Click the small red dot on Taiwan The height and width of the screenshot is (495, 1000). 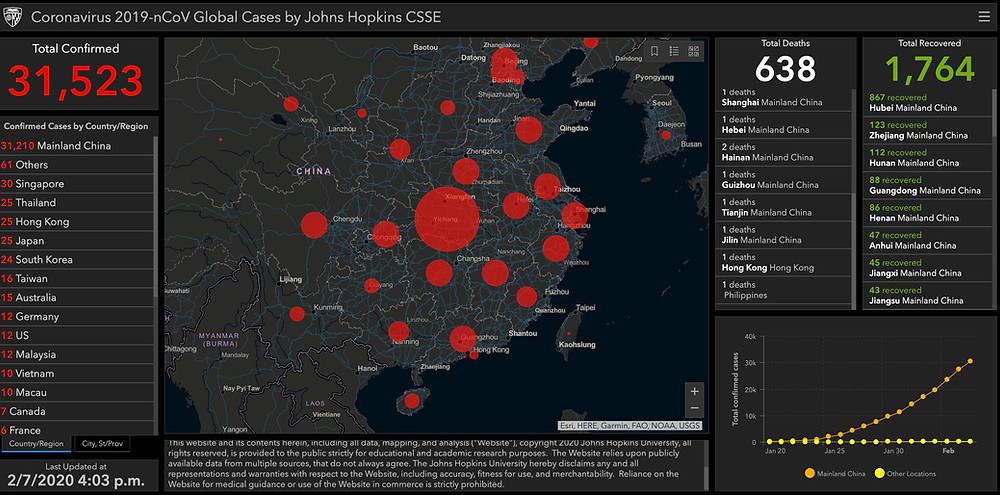(x=568, y=334)
